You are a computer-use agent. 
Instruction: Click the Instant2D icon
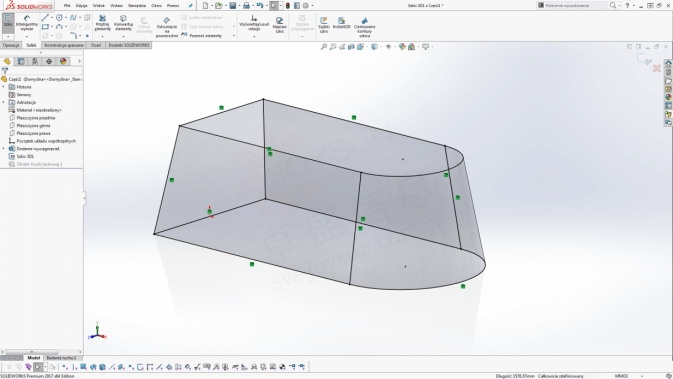coord(342,23)
